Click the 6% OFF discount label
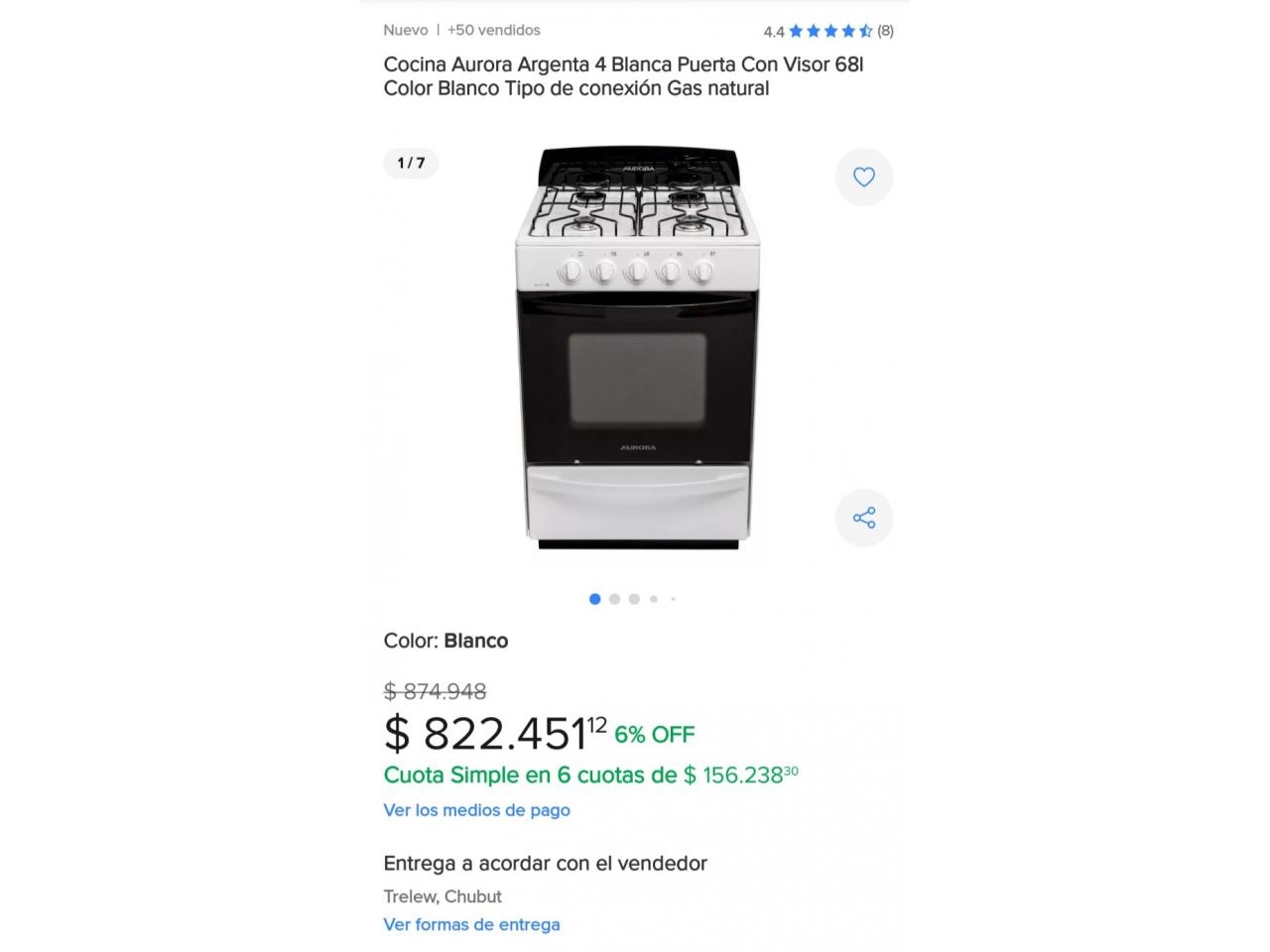This screenshot has width=1270, height=952. pos(655,735)
